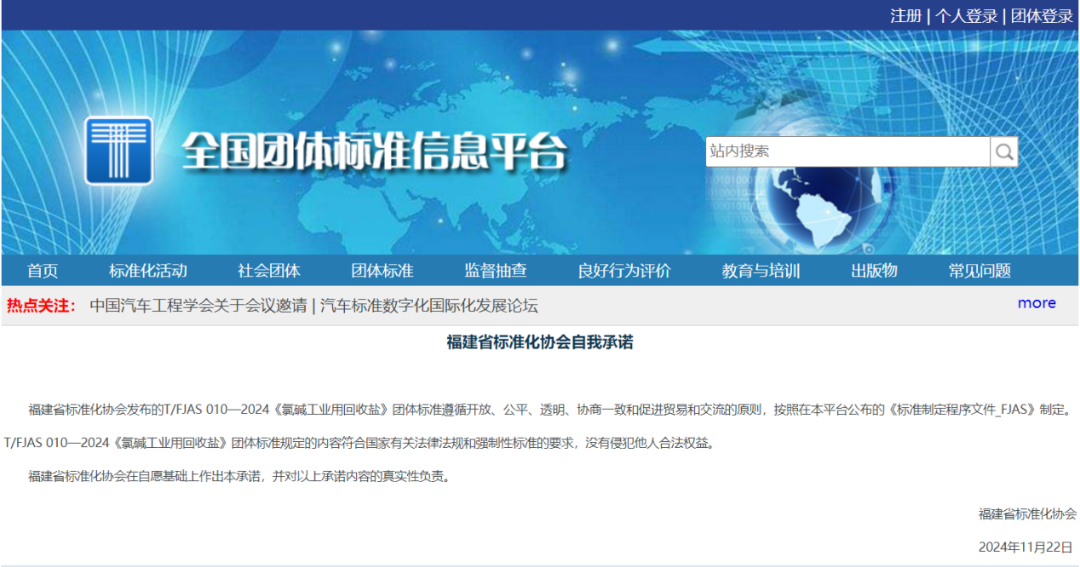This screenshot has height=567, width=1080.
Task: Click the paragraph mentioning 标准制定程序文件_FJAS
Action: click(551, 410)
